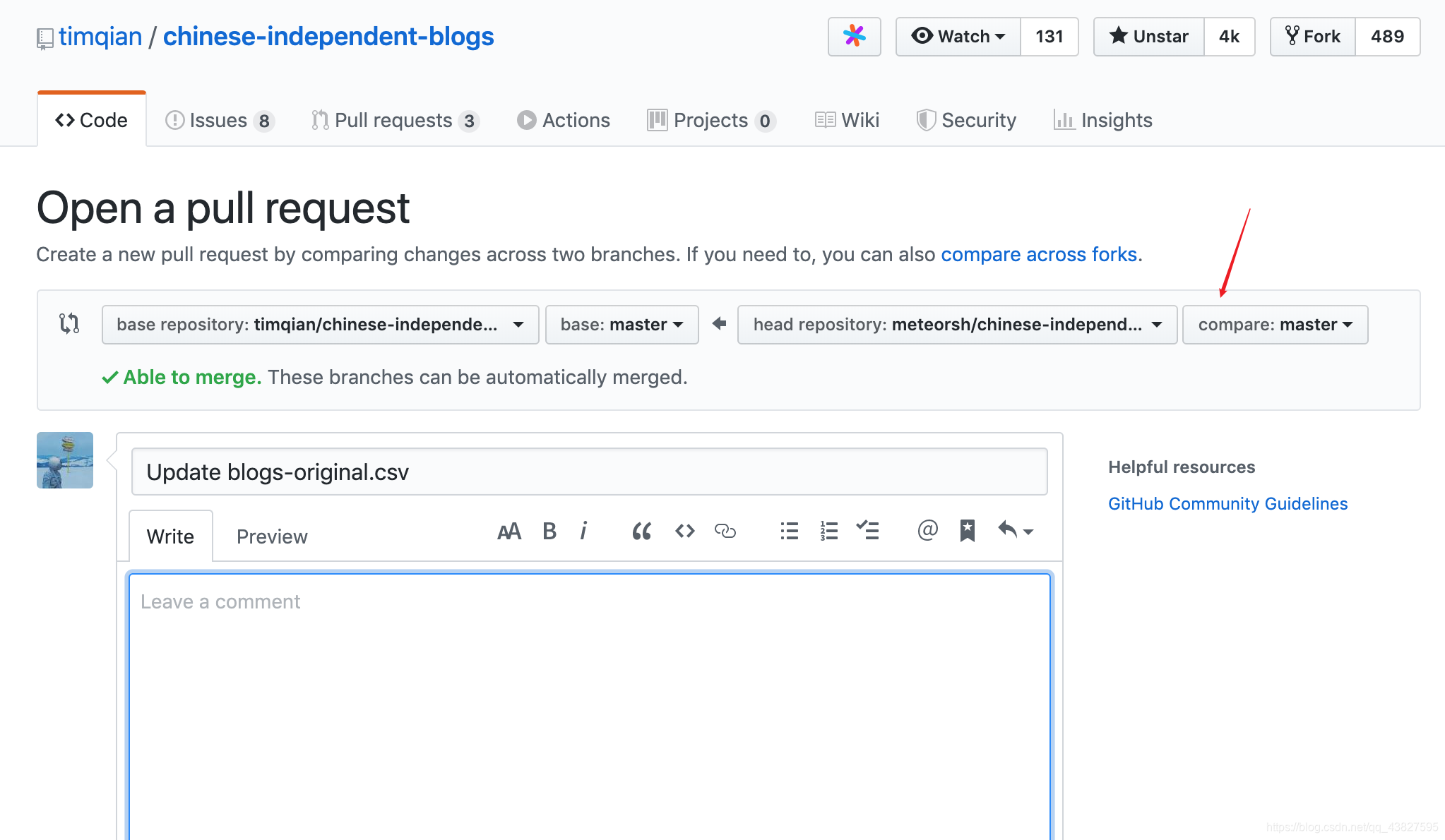Follow the compare across forks link

[1039, 254]
